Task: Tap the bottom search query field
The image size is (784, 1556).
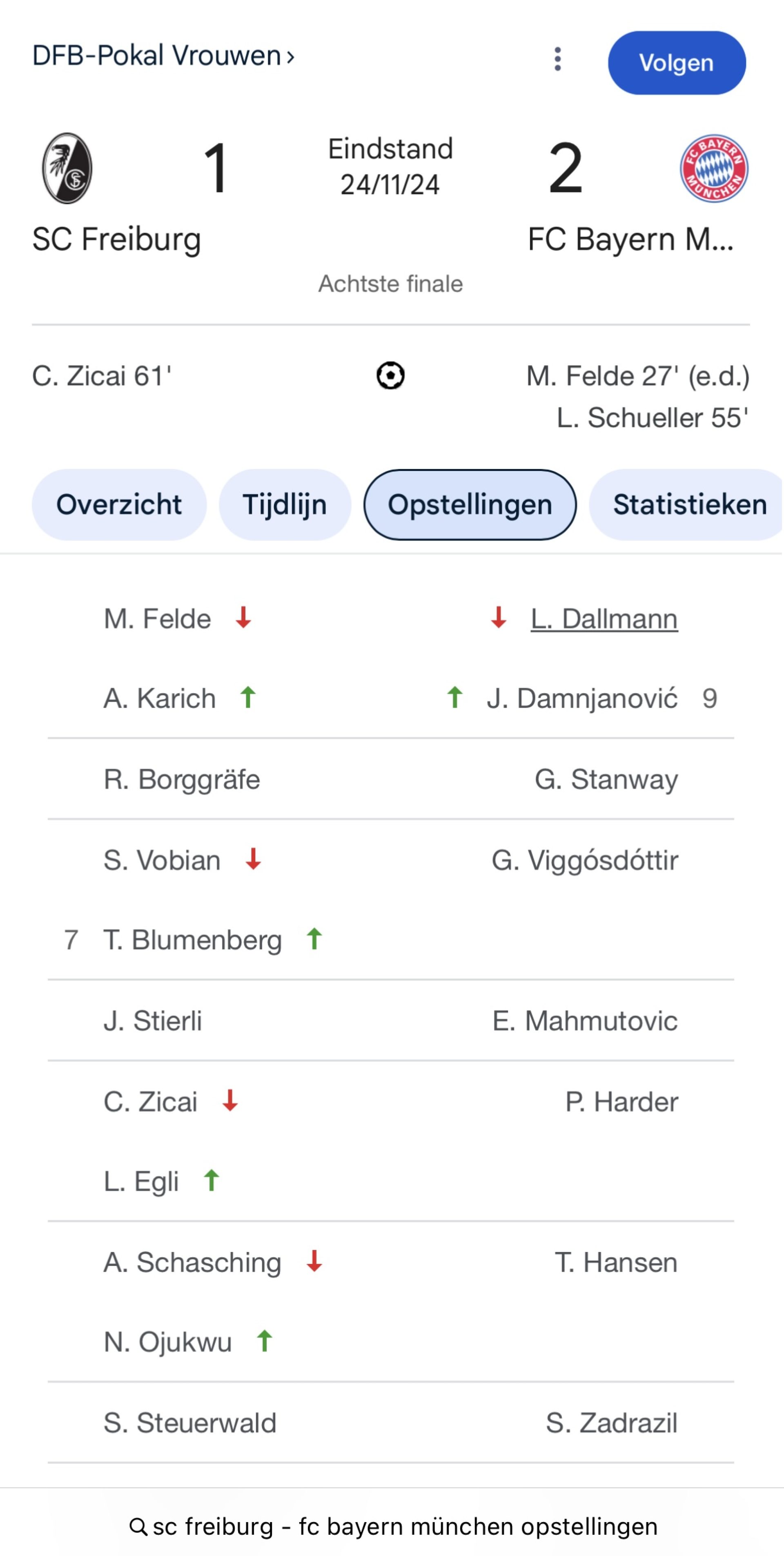Action: coord(405,1527)
